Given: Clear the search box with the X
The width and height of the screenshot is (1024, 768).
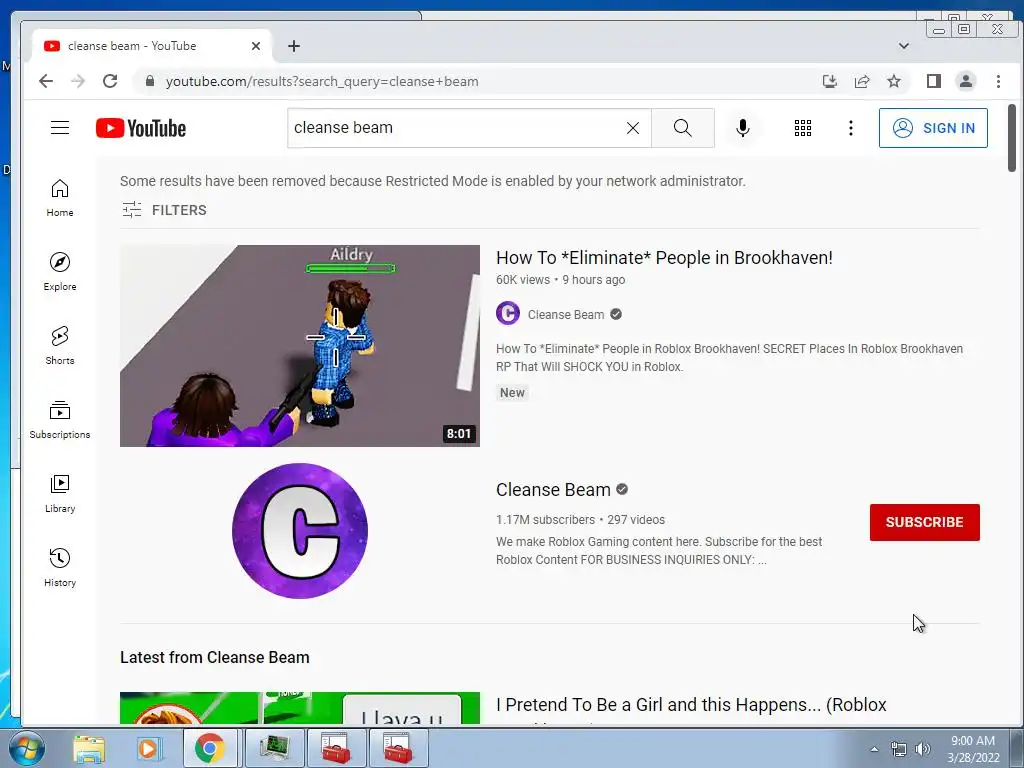Looking at the screenshot, I should tap(633, 128).
